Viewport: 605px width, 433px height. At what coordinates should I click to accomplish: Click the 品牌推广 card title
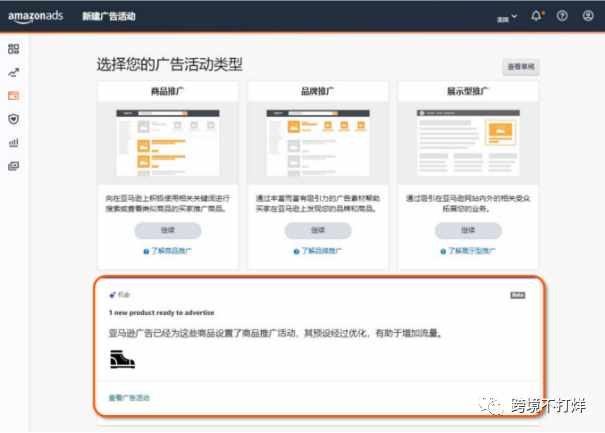pos(318,91)
